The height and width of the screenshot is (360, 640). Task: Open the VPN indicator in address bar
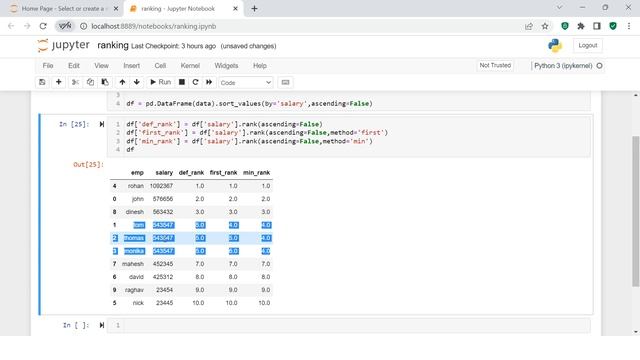pyautogui.click(x=65, y=26)
